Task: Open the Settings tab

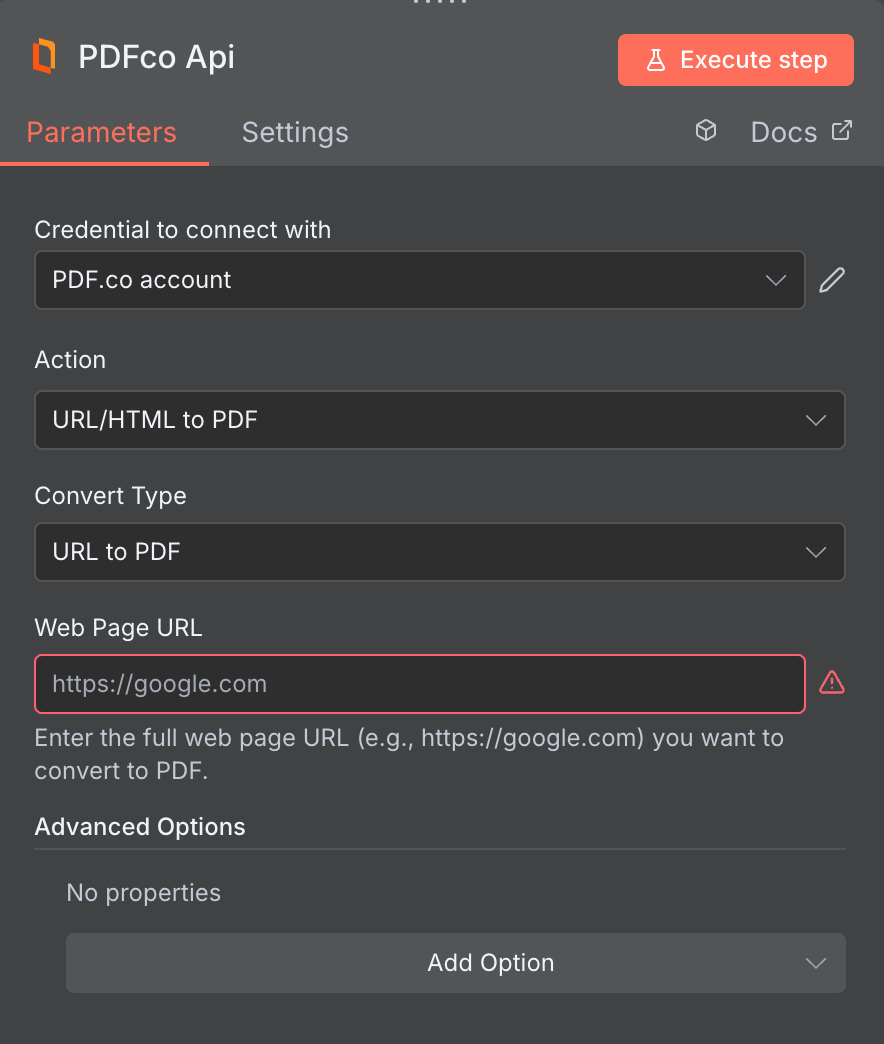Action: [x=295, y=132]
